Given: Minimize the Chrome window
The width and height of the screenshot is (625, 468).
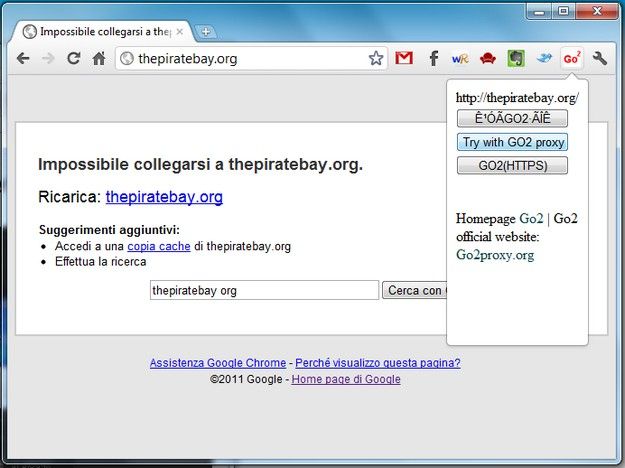Looking at the screenshot, I should 539,12.
